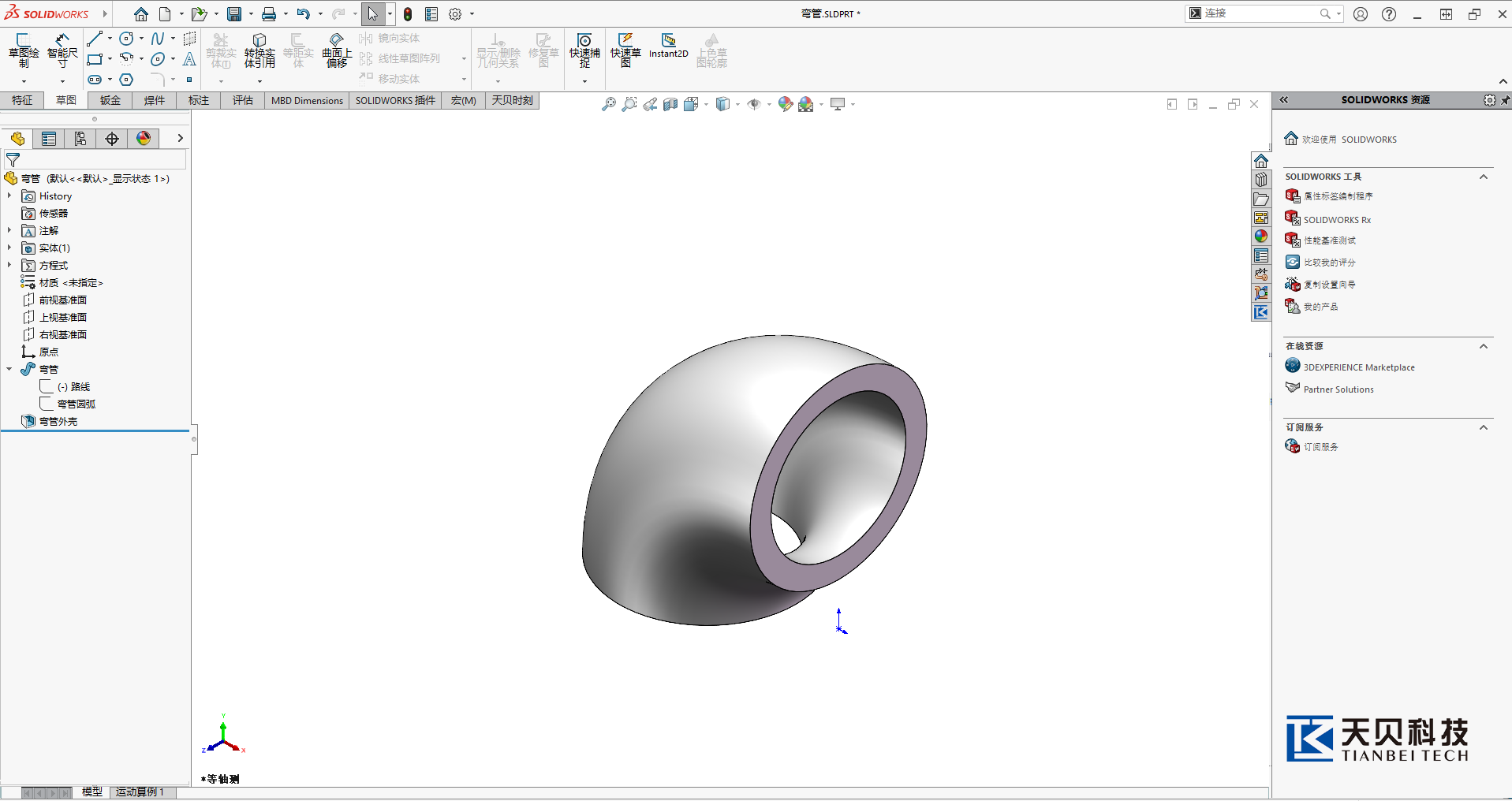
Task: Select the Corner Rectangle sketch tool
Action: 95,59
